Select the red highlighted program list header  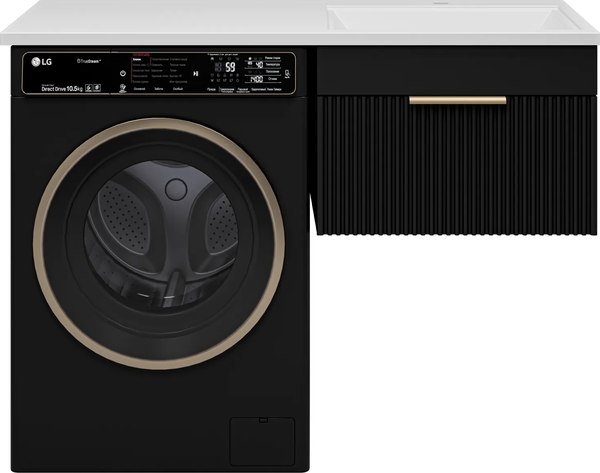click(x=140, y=54)
